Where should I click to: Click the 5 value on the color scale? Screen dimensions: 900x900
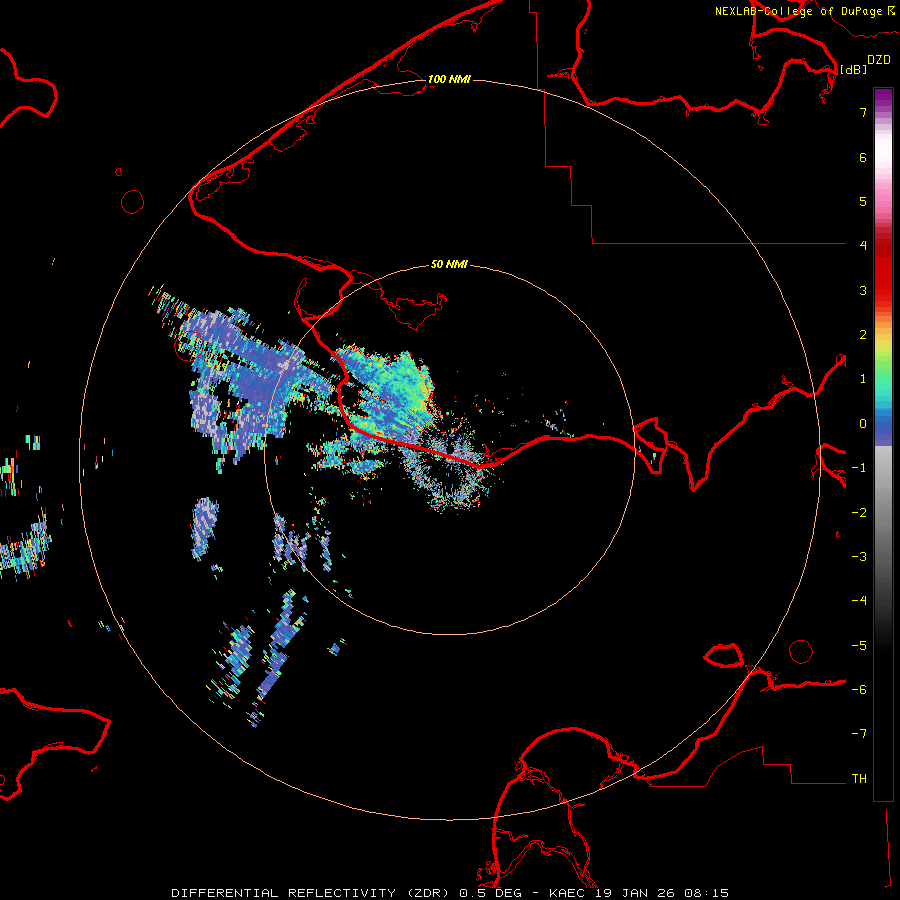pos(863,201)
